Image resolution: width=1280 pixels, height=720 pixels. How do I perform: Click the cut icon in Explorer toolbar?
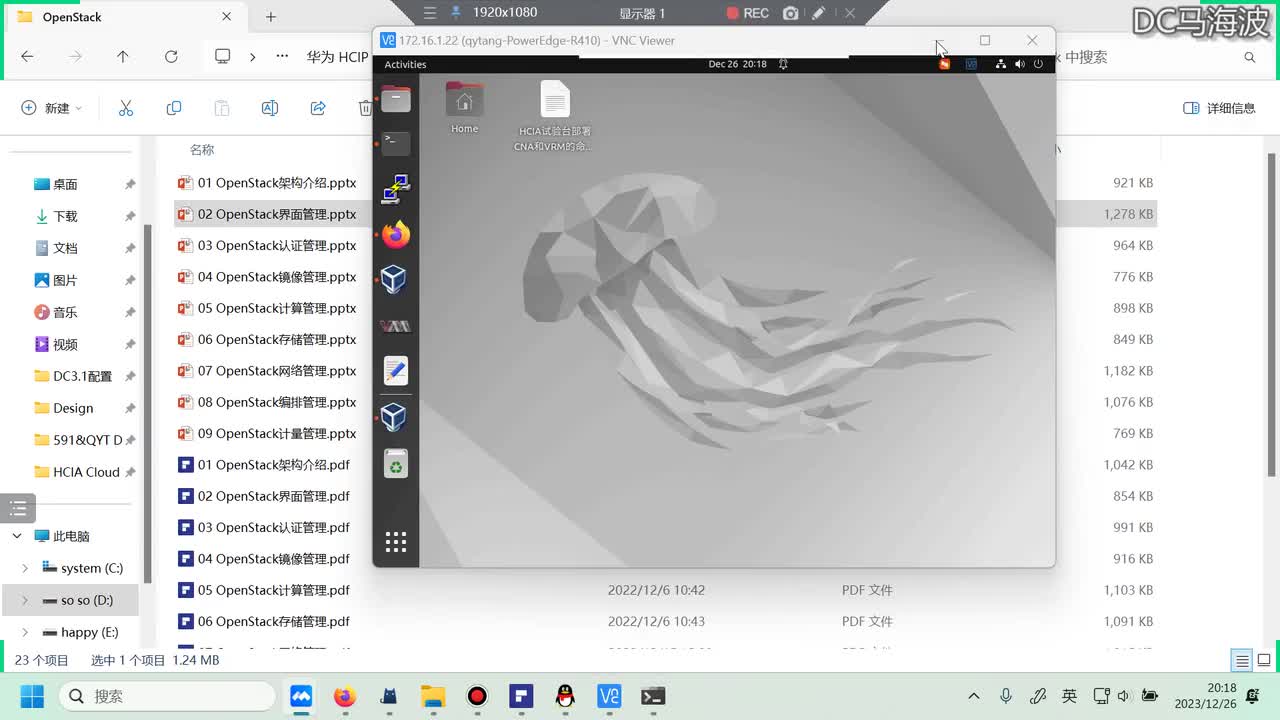126,108
